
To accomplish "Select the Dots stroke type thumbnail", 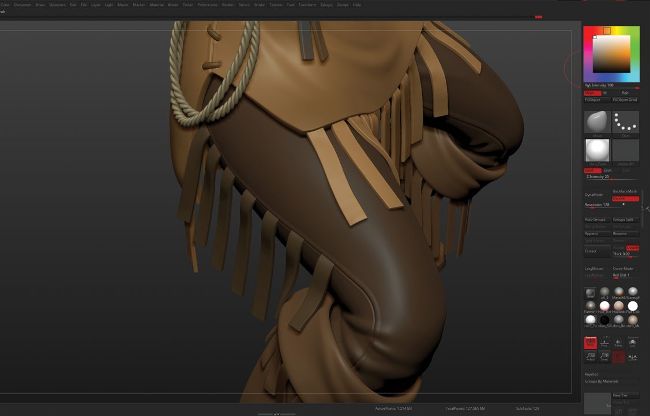I will pyautogui.click(x=626, y=122).
